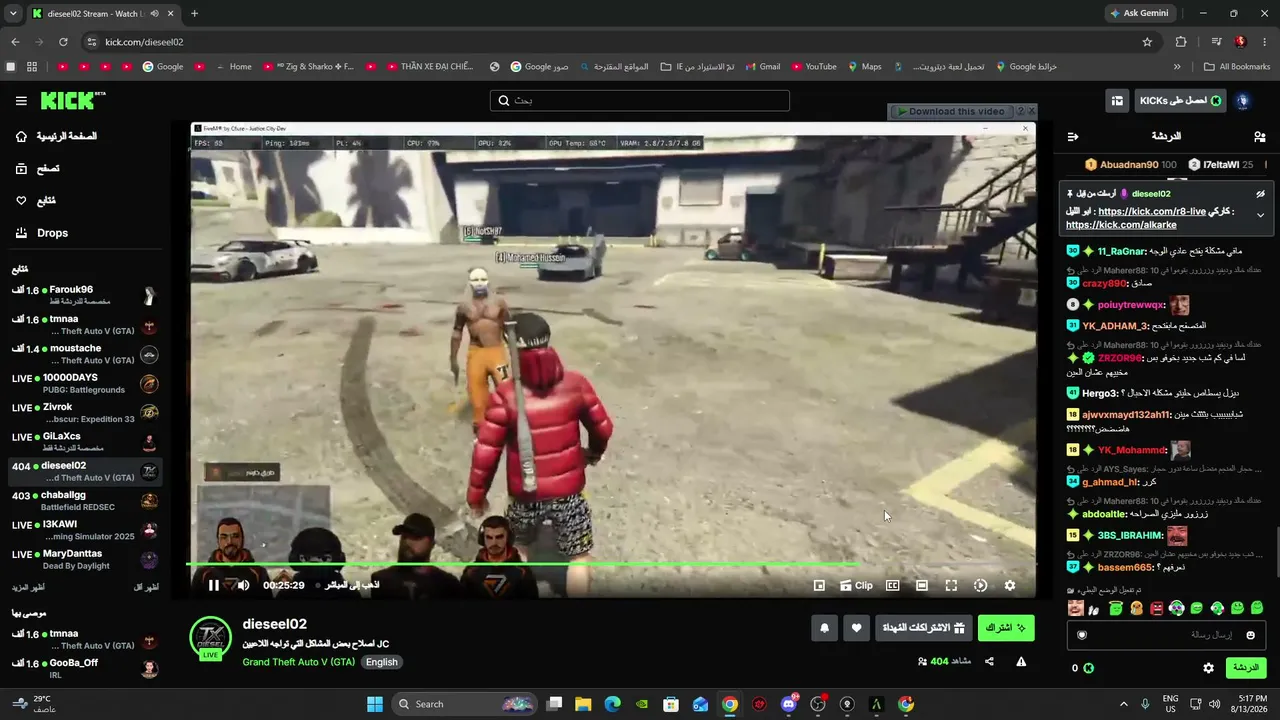This screenshot has height=720, width=1280.
Task: Focus the send message chat field
Action: 1167,635
